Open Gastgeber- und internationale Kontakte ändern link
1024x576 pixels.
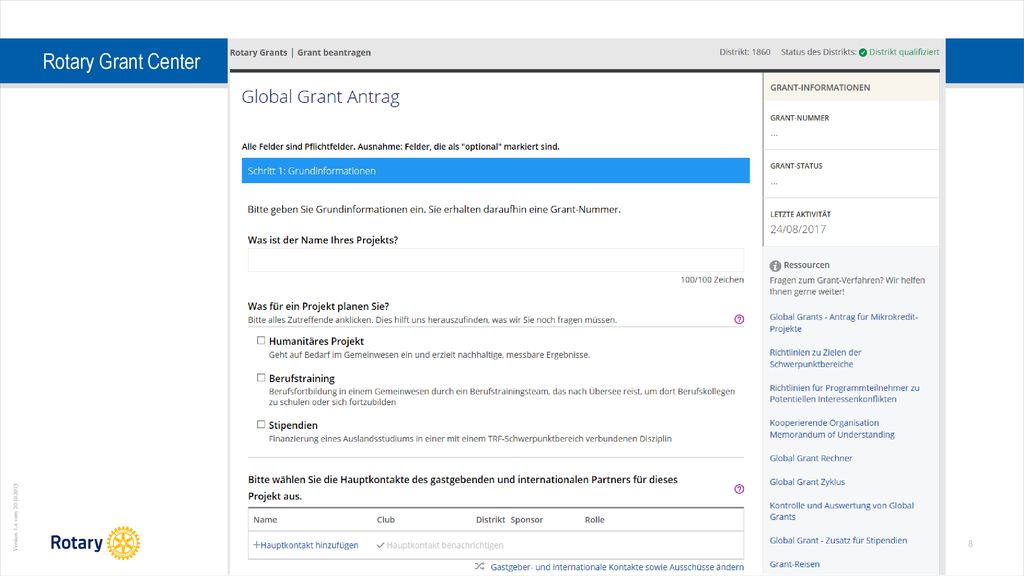617,567
